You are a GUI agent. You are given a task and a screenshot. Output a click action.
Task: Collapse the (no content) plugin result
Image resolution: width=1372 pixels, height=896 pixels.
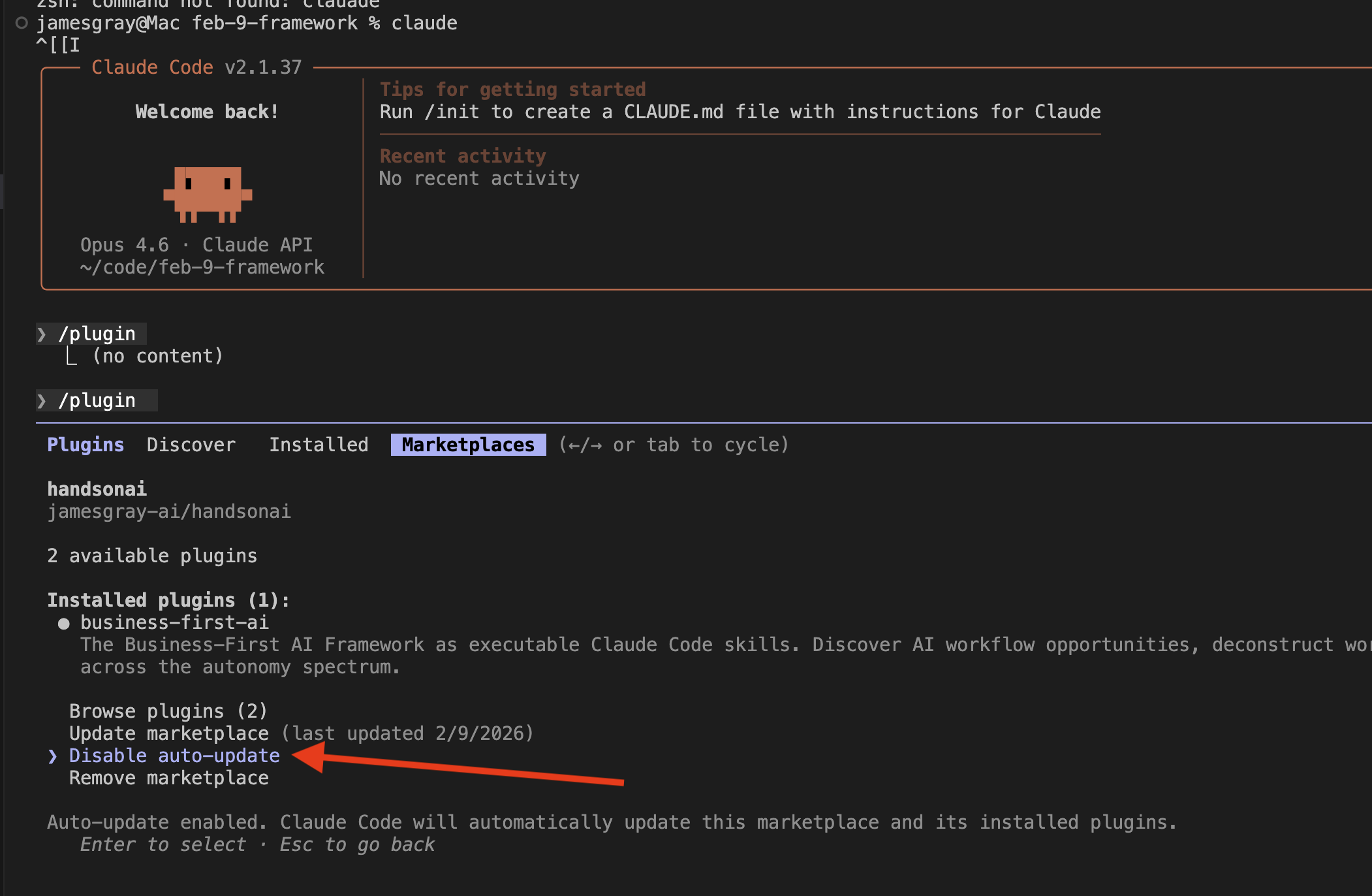click(157, 355)
